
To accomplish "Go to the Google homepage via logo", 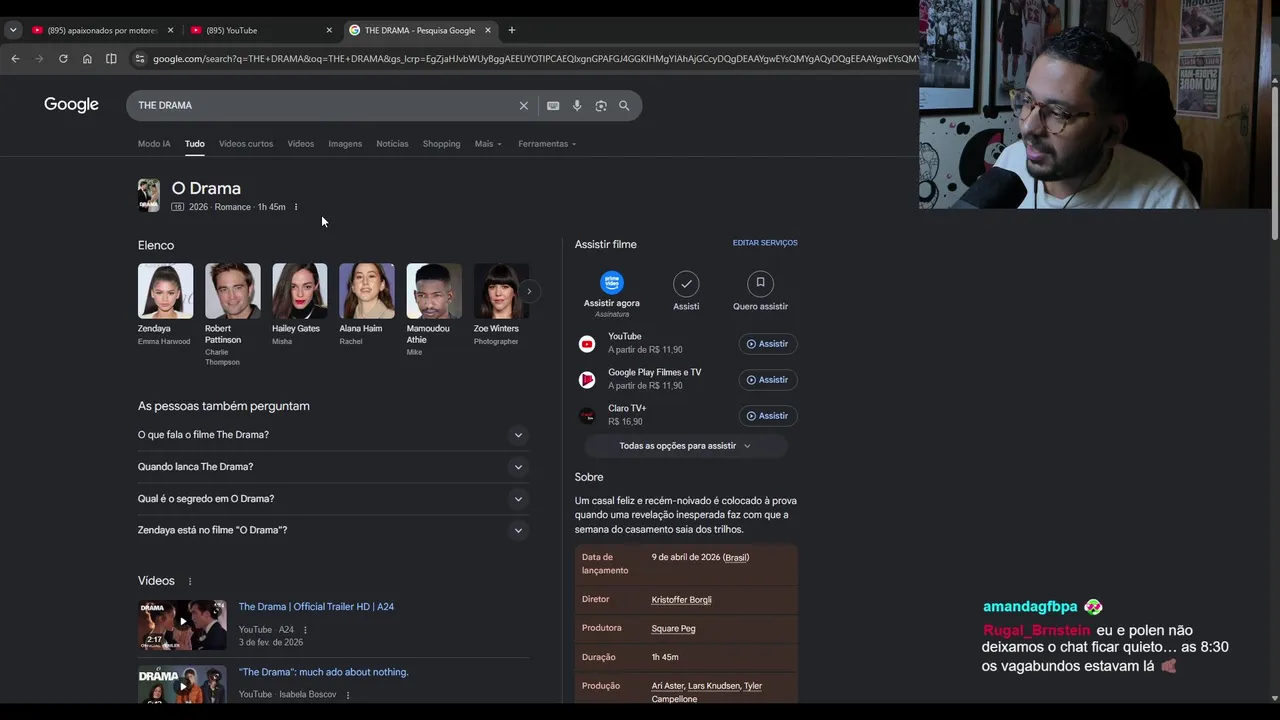I will [x=71, y=105].
